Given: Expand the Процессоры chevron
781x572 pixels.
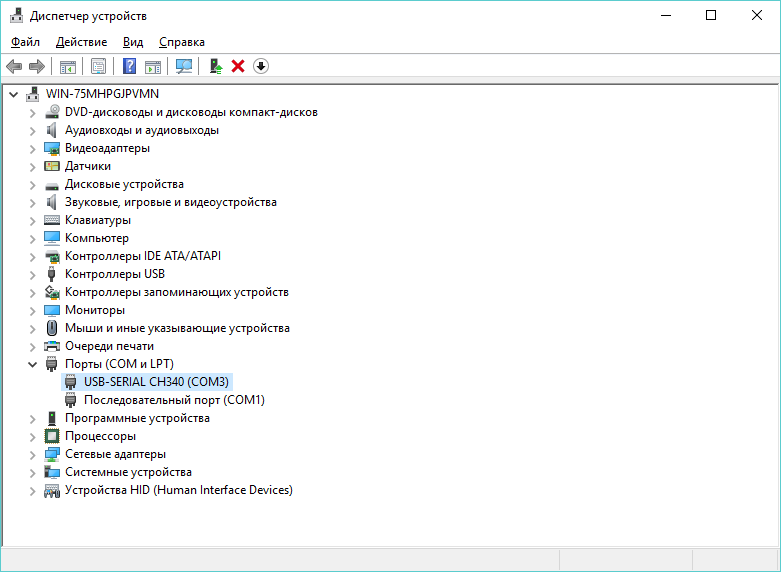Looking at the screenshot, I should click(32, 436).
